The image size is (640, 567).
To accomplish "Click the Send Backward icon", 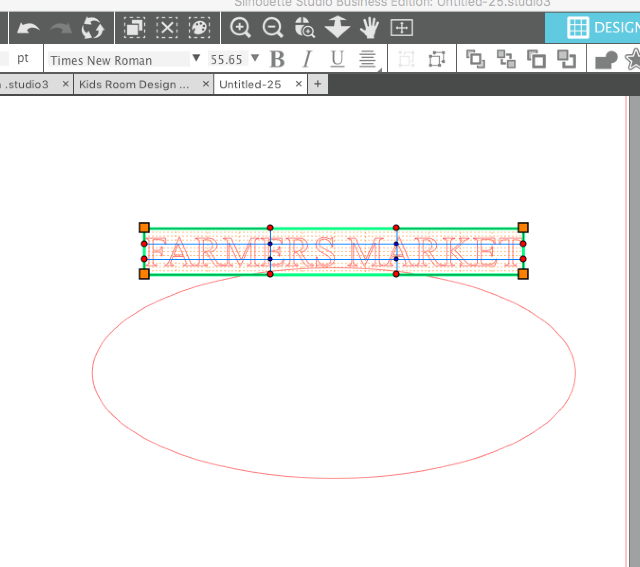I will (567, 59).
